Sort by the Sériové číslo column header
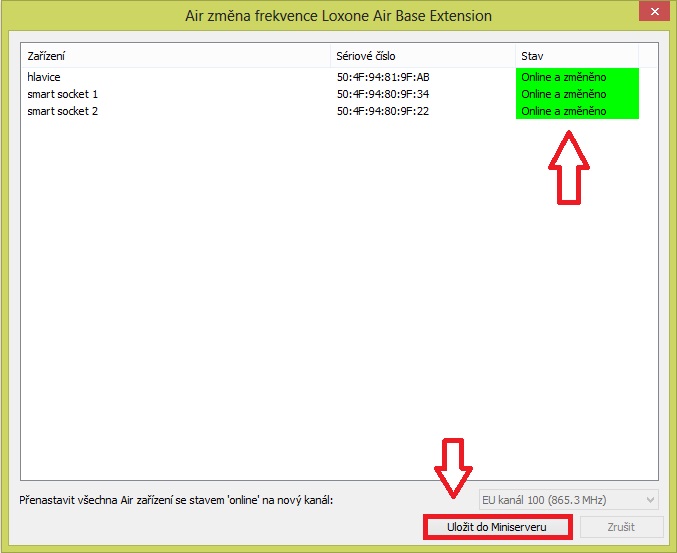Viewport: 677px width, 553px height. pos(422,56)
